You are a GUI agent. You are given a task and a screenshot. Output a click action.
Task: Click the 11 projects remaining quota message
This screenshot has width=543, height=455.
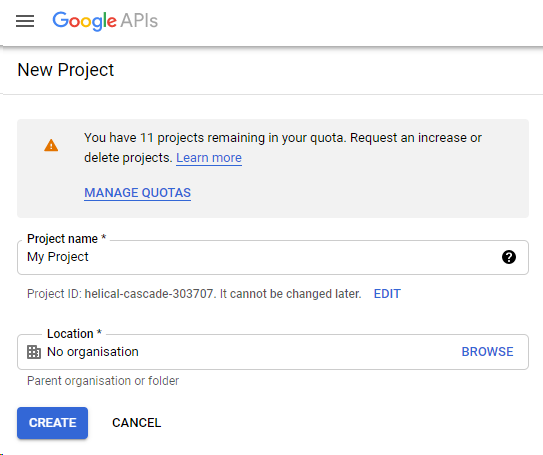283,148
